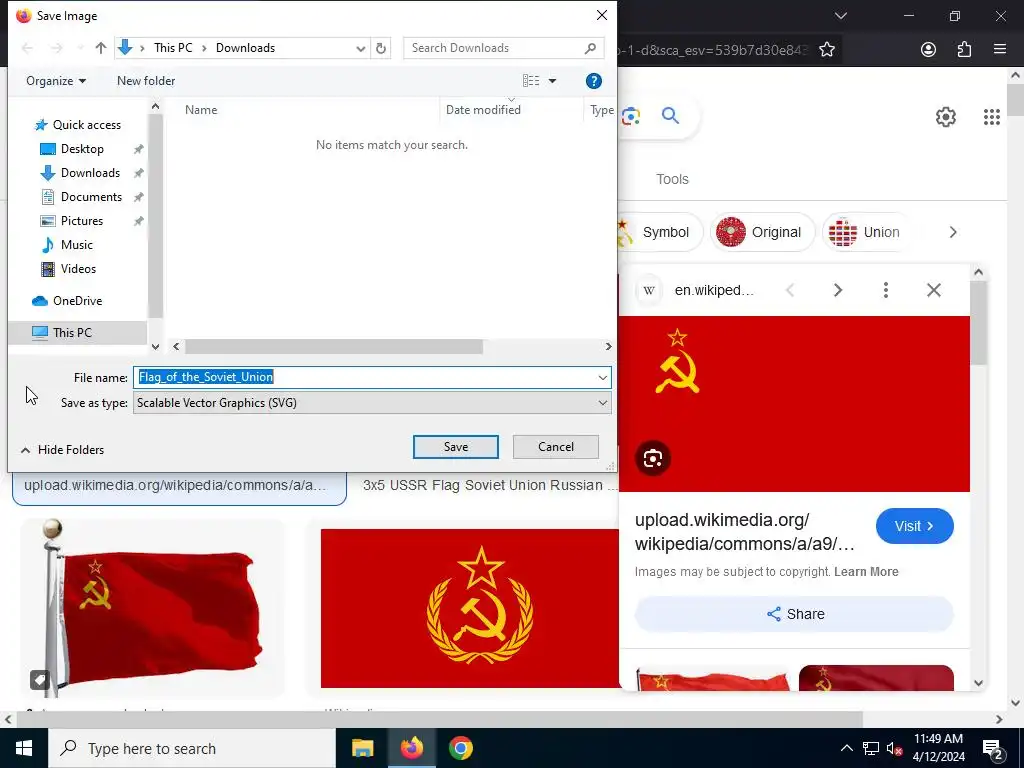Open view options dropdown arrow
The image size is (1024, 768).
pyautogui.click(x=552, y=81)
